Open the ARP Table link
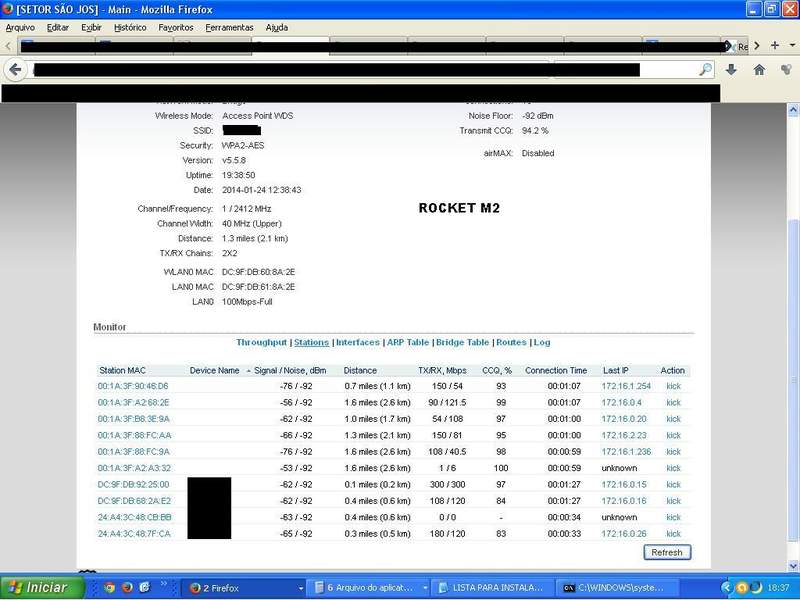The image size is (800, 600). click(408, 342)
